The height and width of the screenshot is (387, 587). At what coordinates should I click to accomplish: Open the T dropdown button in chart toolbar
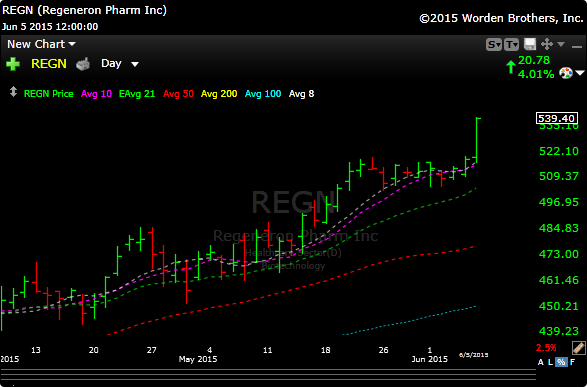[x=511, y=45]
